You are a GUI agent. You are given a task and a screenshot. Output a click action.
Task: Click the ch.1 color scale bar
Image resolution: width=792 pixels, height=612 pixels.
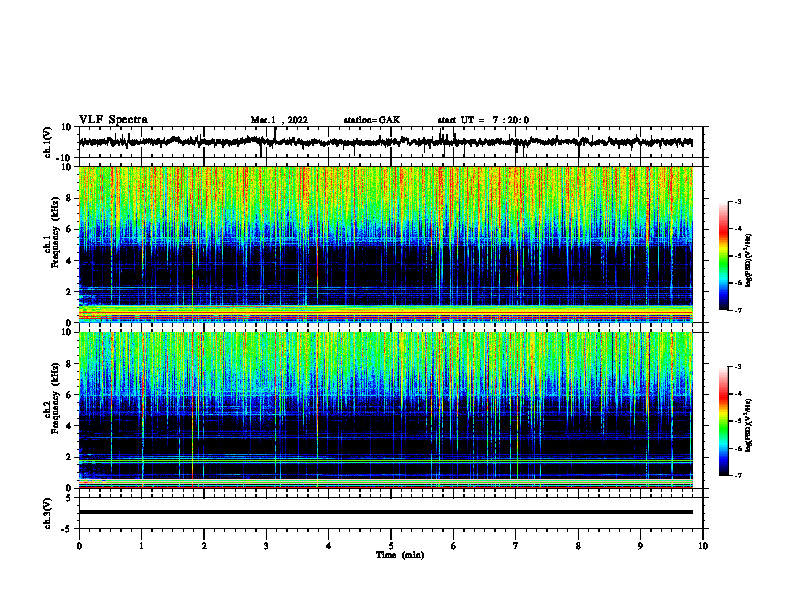pyautogui.click(x=723, y=256)
